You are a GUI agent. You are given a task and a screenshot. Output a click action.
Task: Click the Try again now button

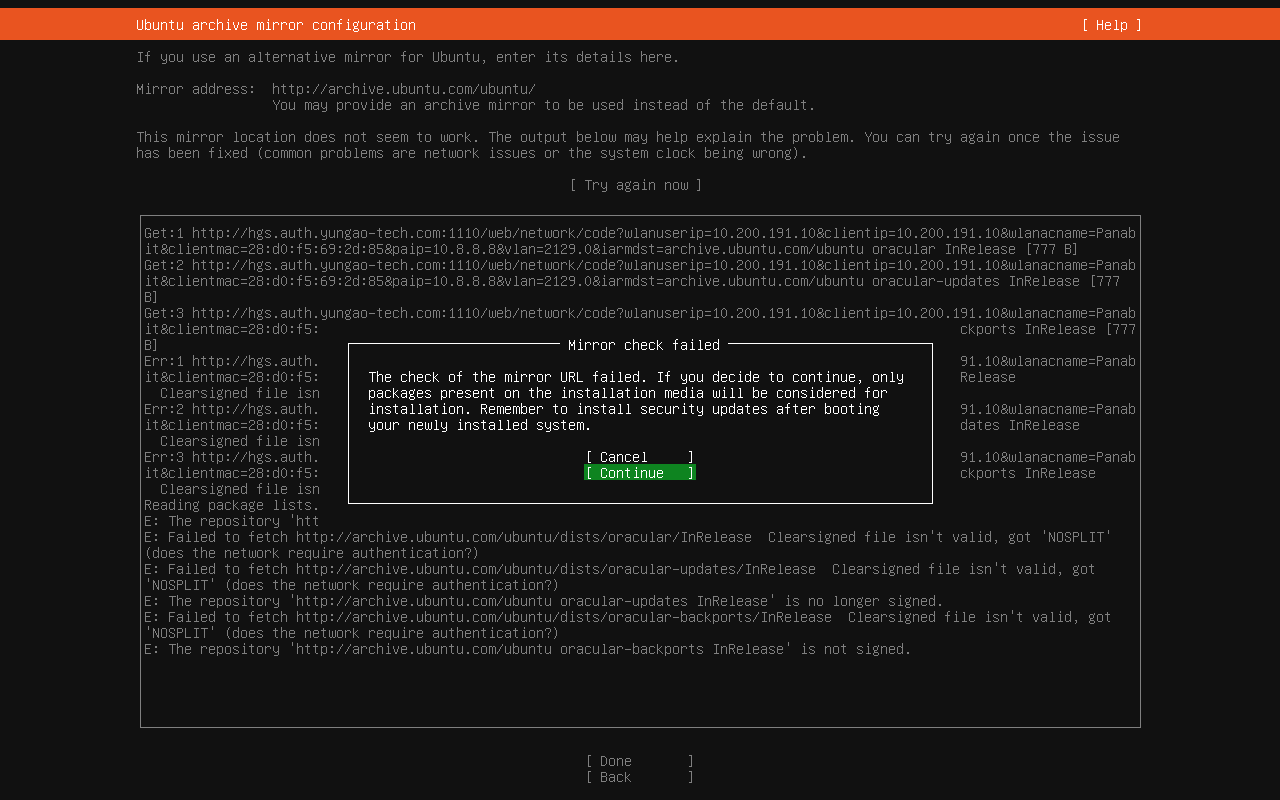coord(636,185)
